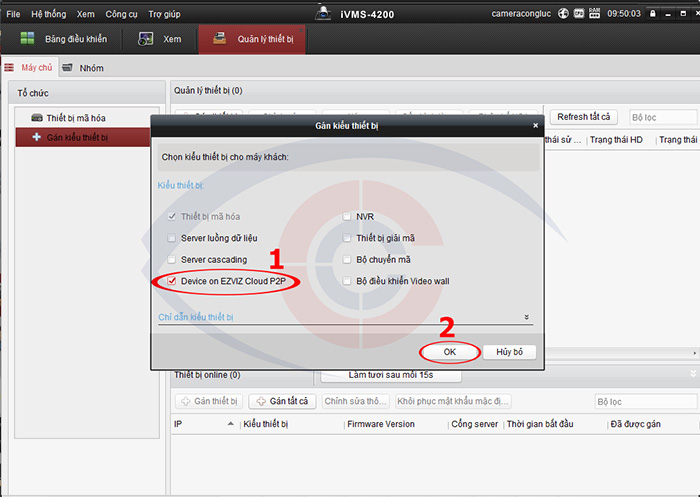The width and height of the screenshot is (700, 497).
Task: Expand the Chỉ dẫn kiểu thiết bị section
Action: 526,317
